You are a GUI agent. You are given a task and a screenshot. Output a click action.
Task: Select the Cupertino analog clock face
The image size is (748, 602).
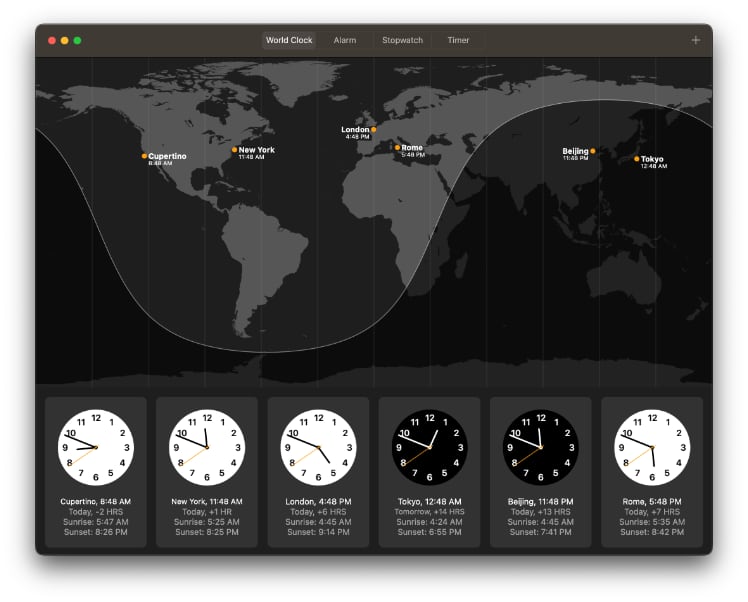96,446
